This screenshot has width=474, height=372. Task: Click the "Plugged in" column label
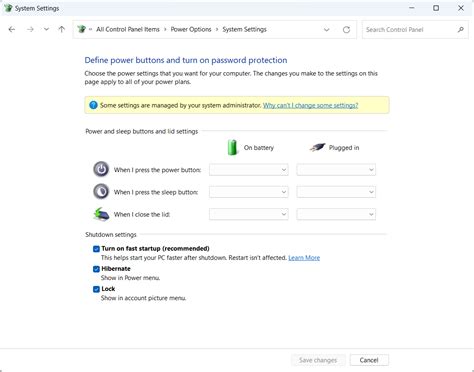tap(344, 147)
